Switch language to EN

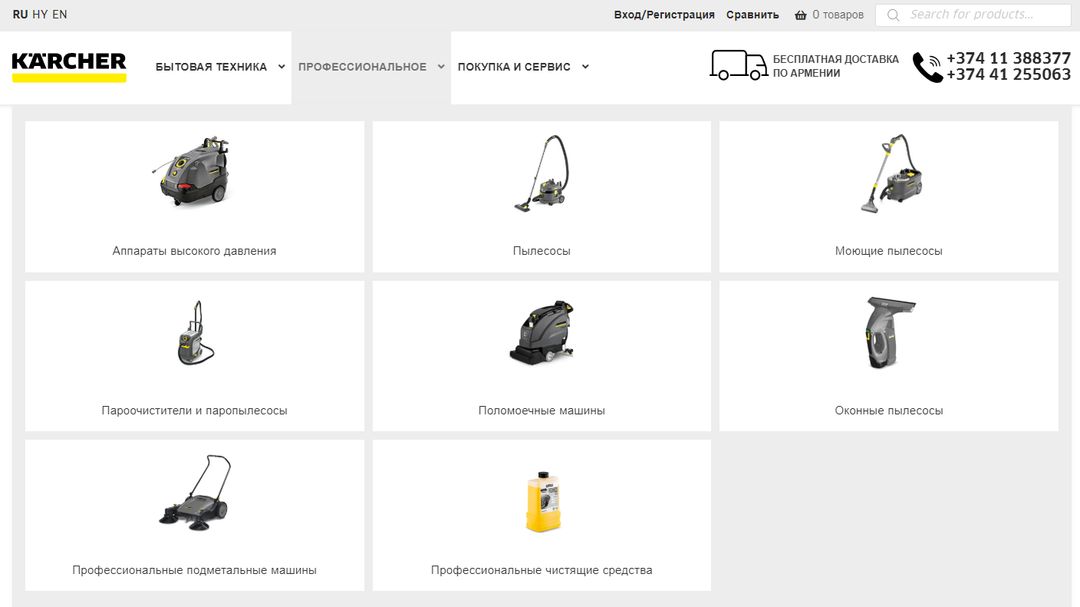[60, 14]
